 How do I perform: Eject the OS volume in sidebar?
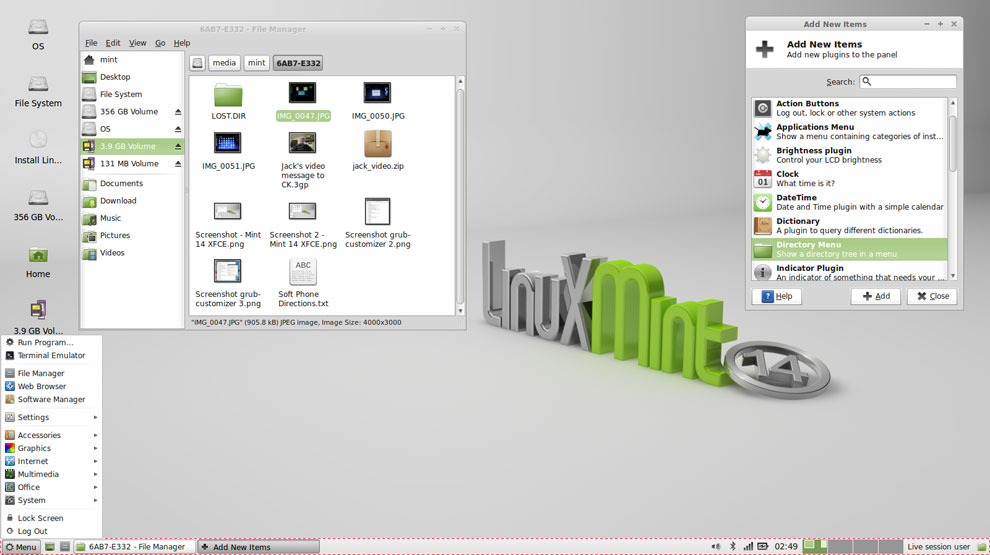(178, 129)
